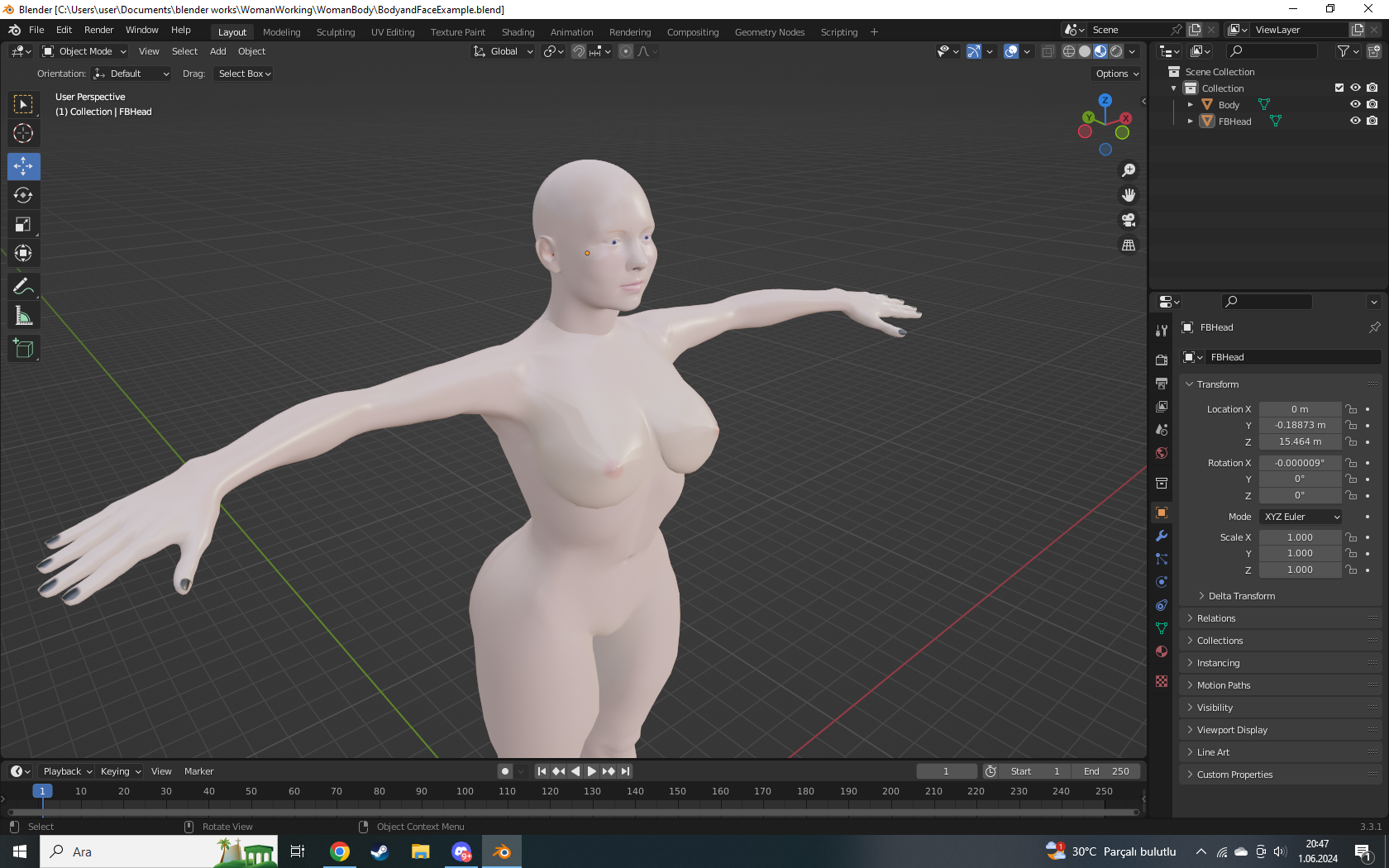The width and height of the screenshot is (1389, 868).
Task: Open the Render menu
Action: pyautogui.click(x=98, y=30)
